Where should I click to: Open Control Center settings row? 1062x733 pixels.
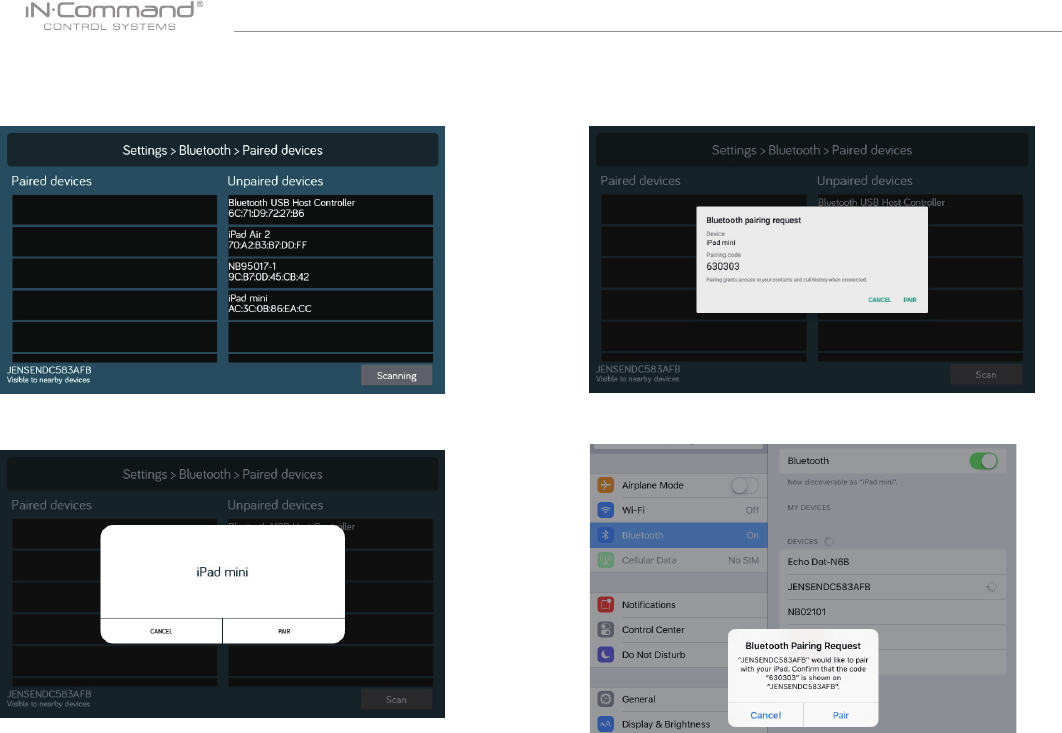click(679, 629)
